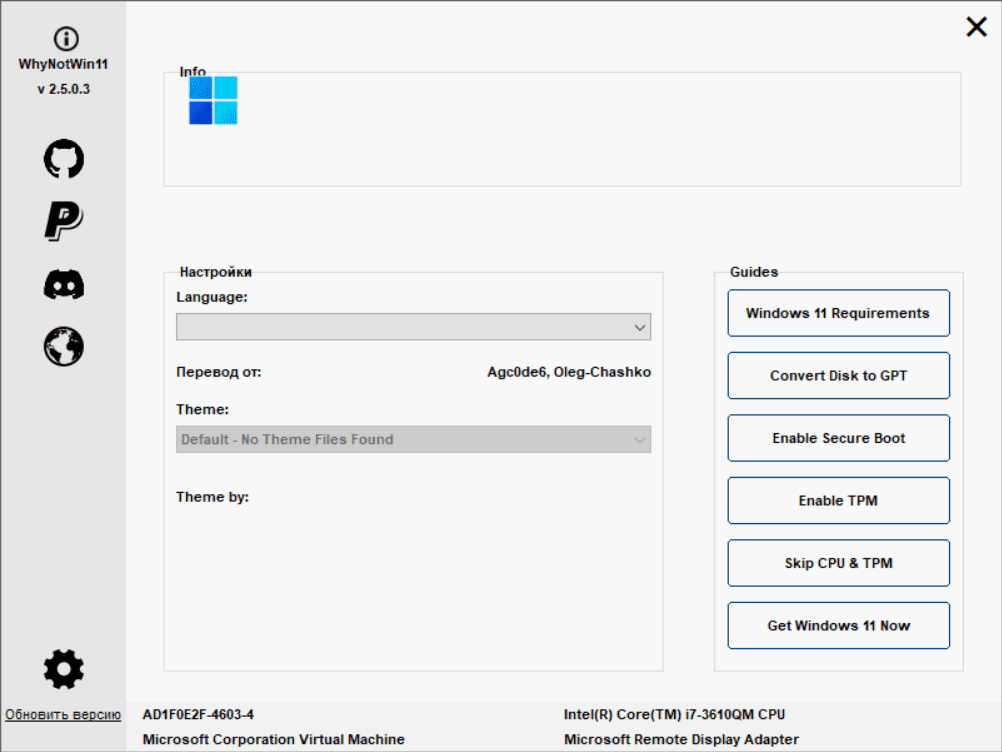Click the info icon above WhyNotWin11
Viewport: 1002px width, 752px height.
click(x=66, y=39)
